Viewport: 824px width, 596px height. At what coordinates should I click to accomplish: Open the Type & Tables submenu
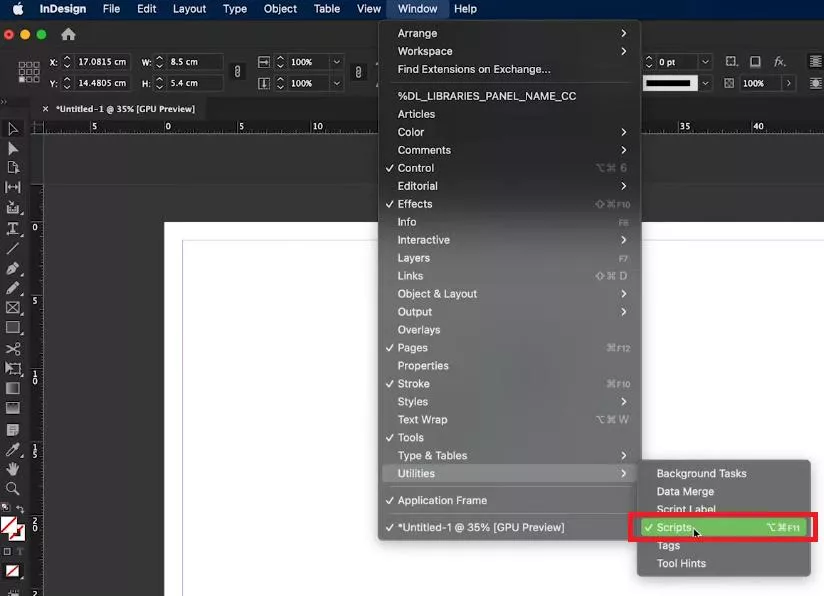[x=432, y=455]
